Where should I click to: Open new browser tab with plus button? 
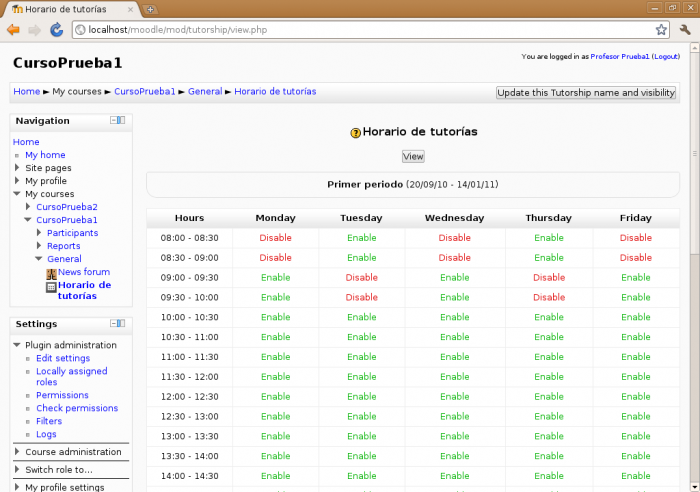coord(151,9)
